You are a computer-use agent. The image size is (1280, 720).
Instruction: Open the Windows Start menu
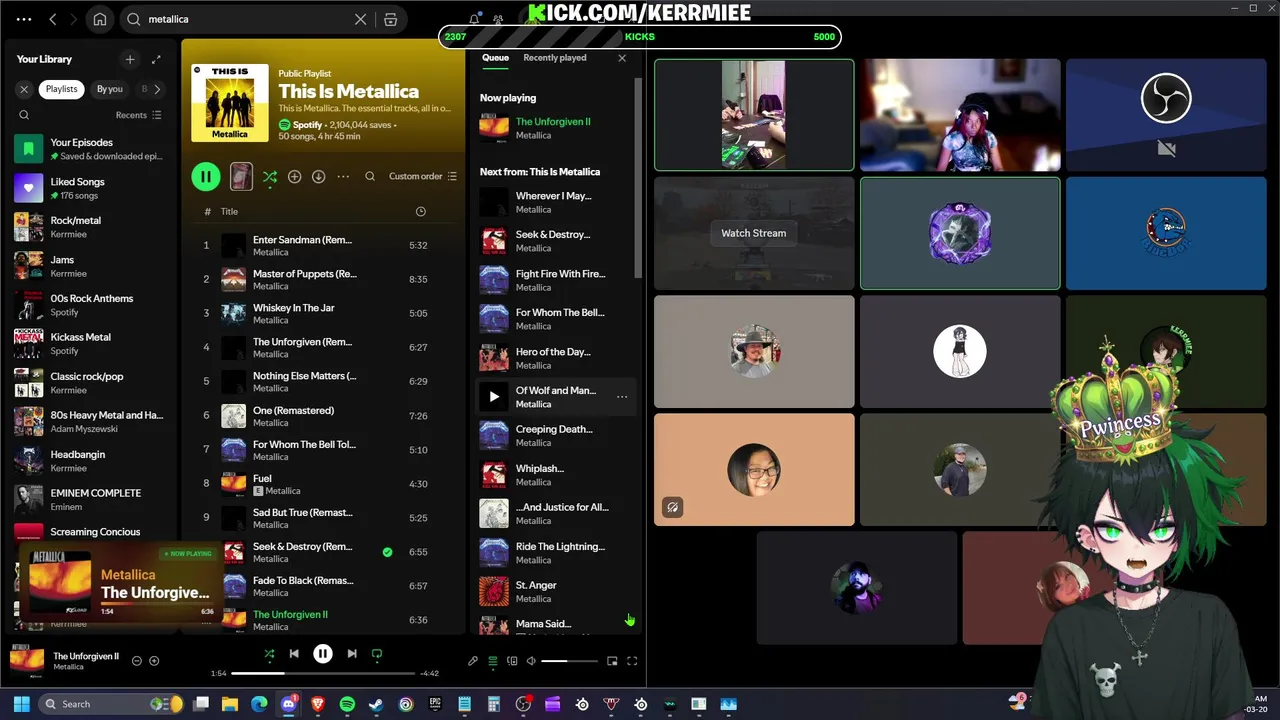(22, 704)
